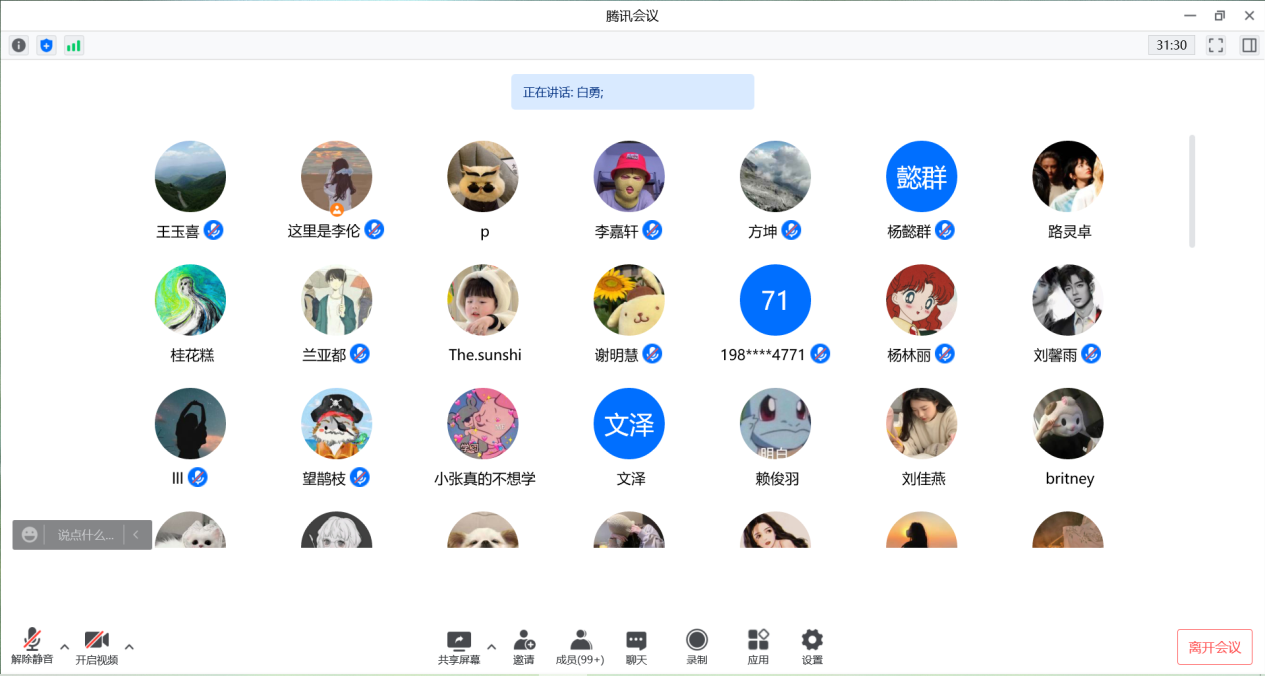Expand audio options arrow beside 解除静音
Image resolution: width=1265 pixels, height=676 pixels.
coord(65,646)
